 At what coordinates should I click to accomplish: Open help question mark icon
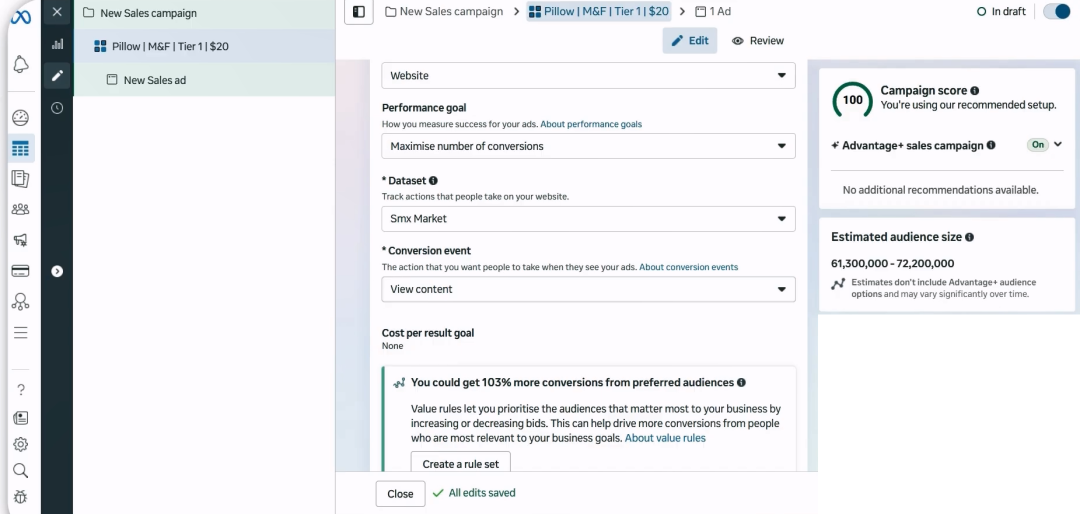pos(21,390)
